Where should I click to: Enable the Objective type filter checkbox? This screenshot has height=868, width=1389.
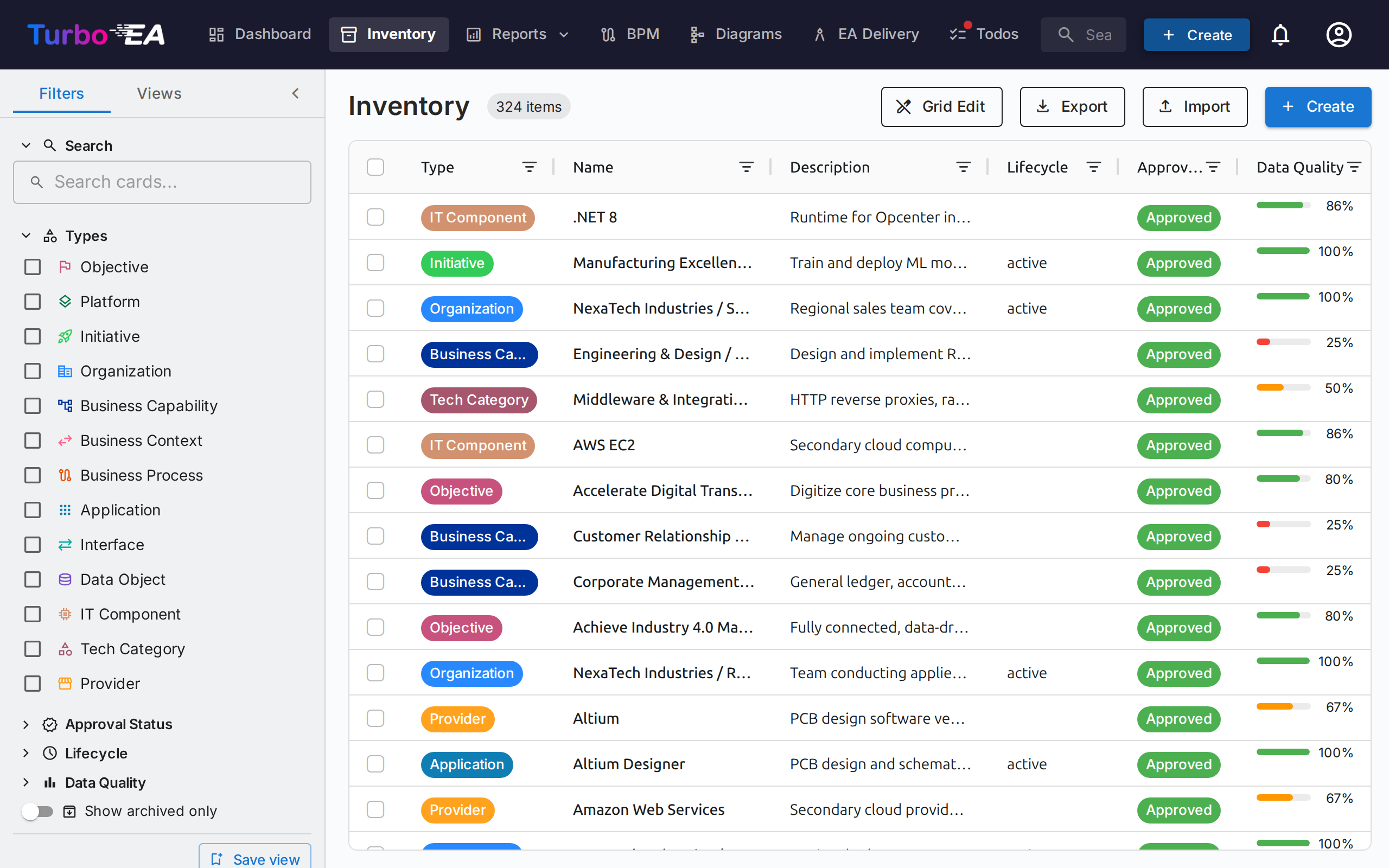pyautogui.click(x=32, y=266)
